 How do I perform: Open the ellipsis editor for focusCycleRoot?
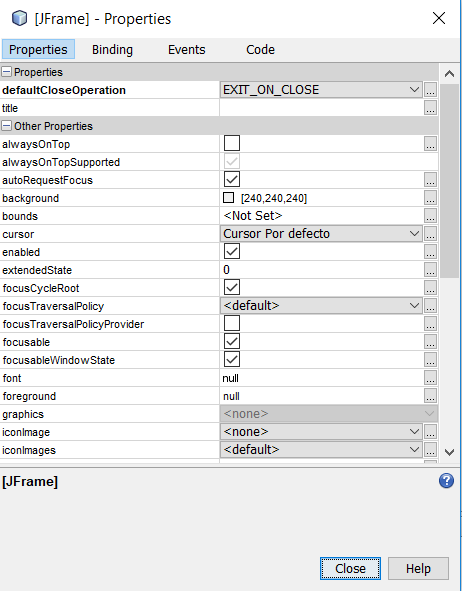(430, 288)
